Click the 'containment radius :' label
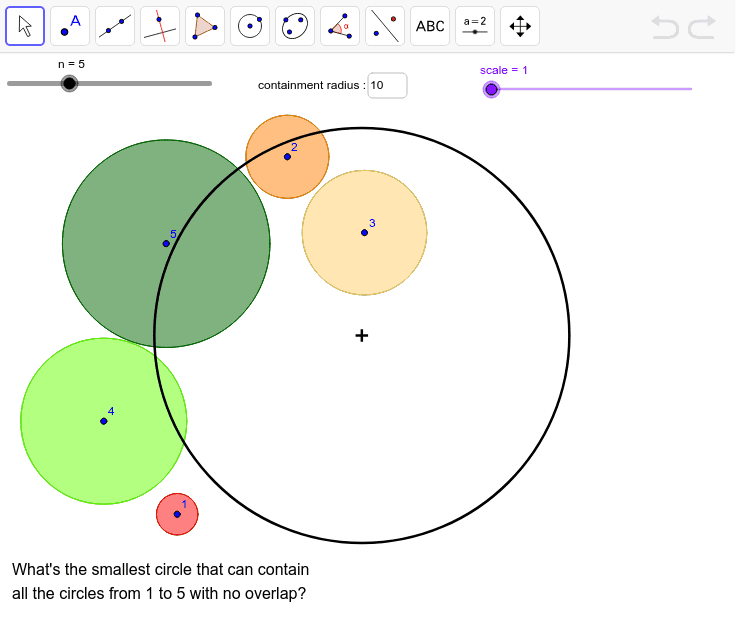The height and width of the screenshot is (620, 736). tap(312, 85)
